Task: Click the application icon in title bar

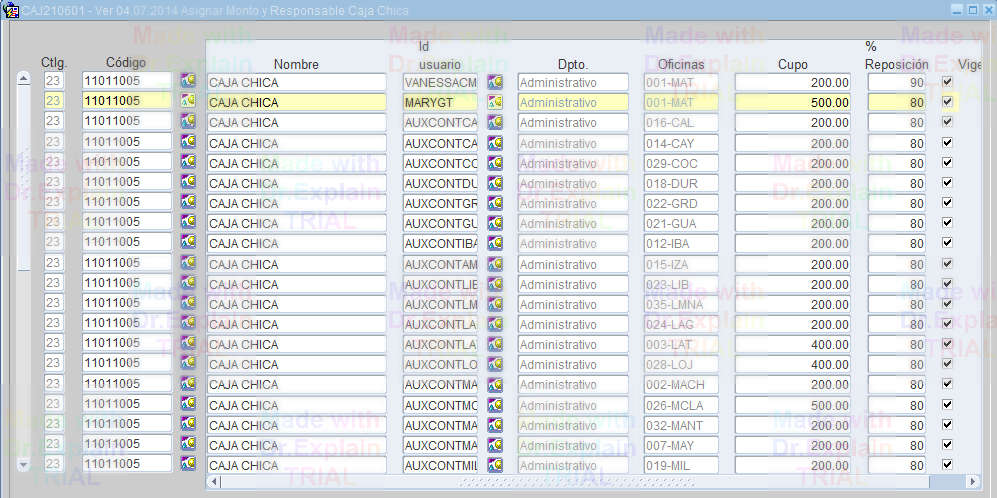Action: point(12,9)
